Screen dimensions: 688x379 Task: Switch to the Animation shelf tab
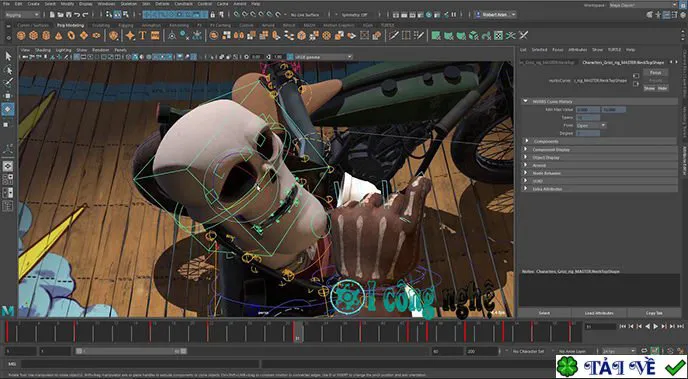[151, 25]
